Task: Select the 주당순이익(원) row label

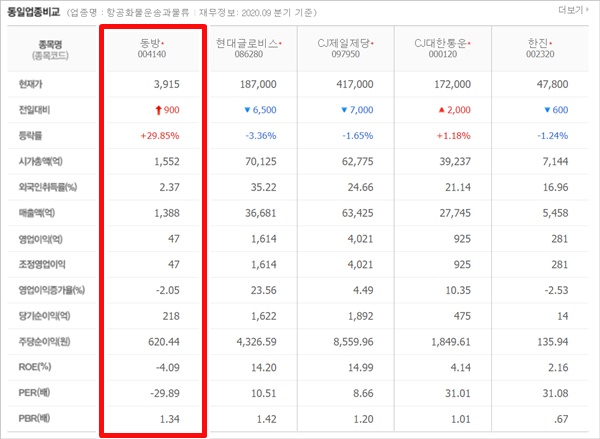Action: (44, 342)
